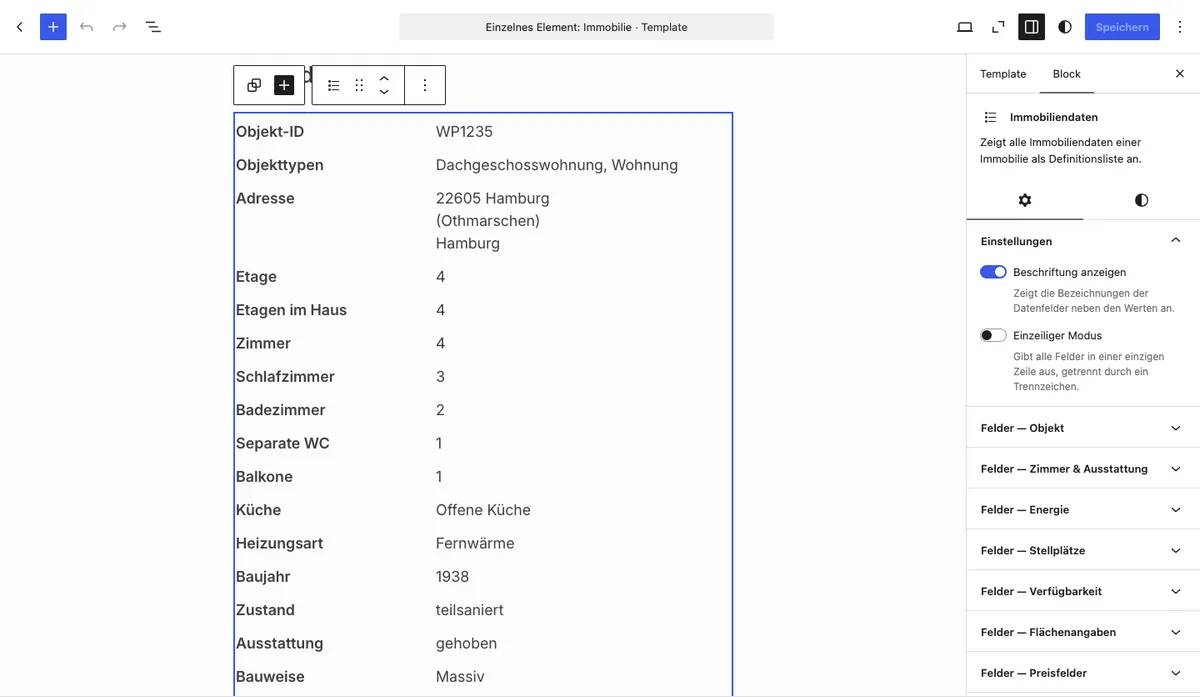1200x697 pixels.
Task: Open the options three-dot menu in the top bar
Action: (1180, 27)
